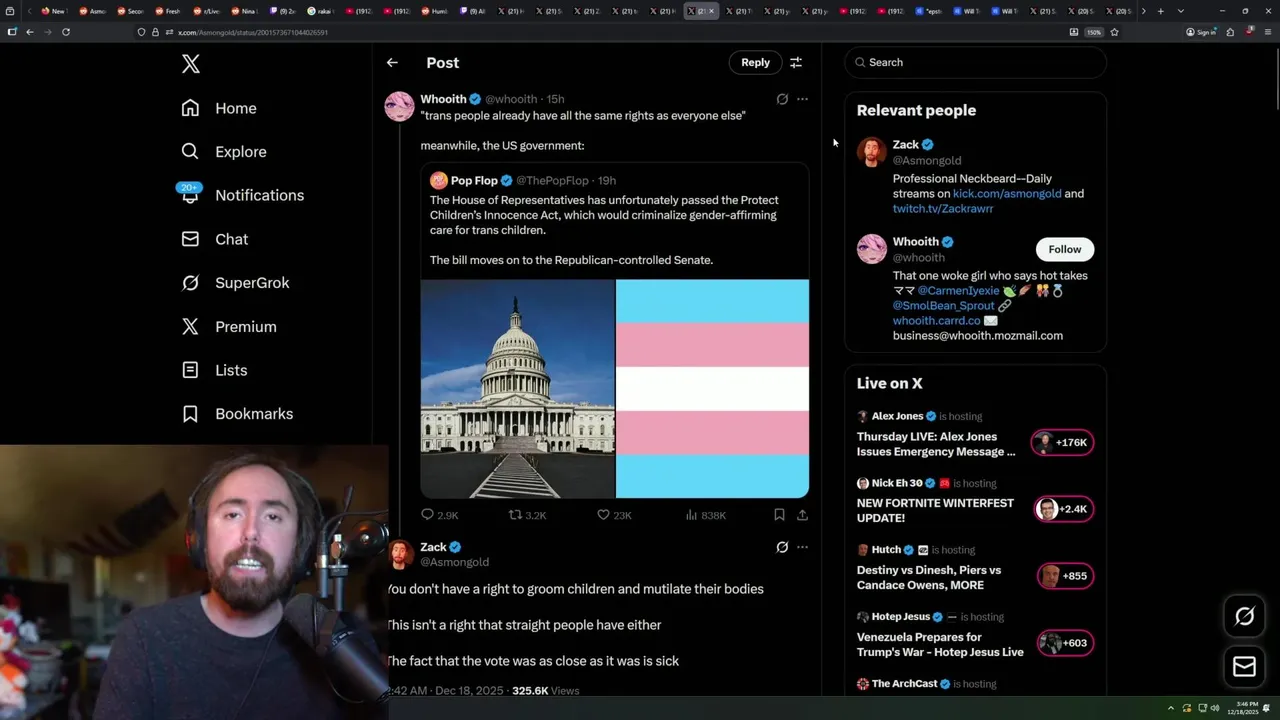Share Whooith's post via upload icon
Image resolution: width=1280 pixels, height=720 pixels.
point(802,515)
